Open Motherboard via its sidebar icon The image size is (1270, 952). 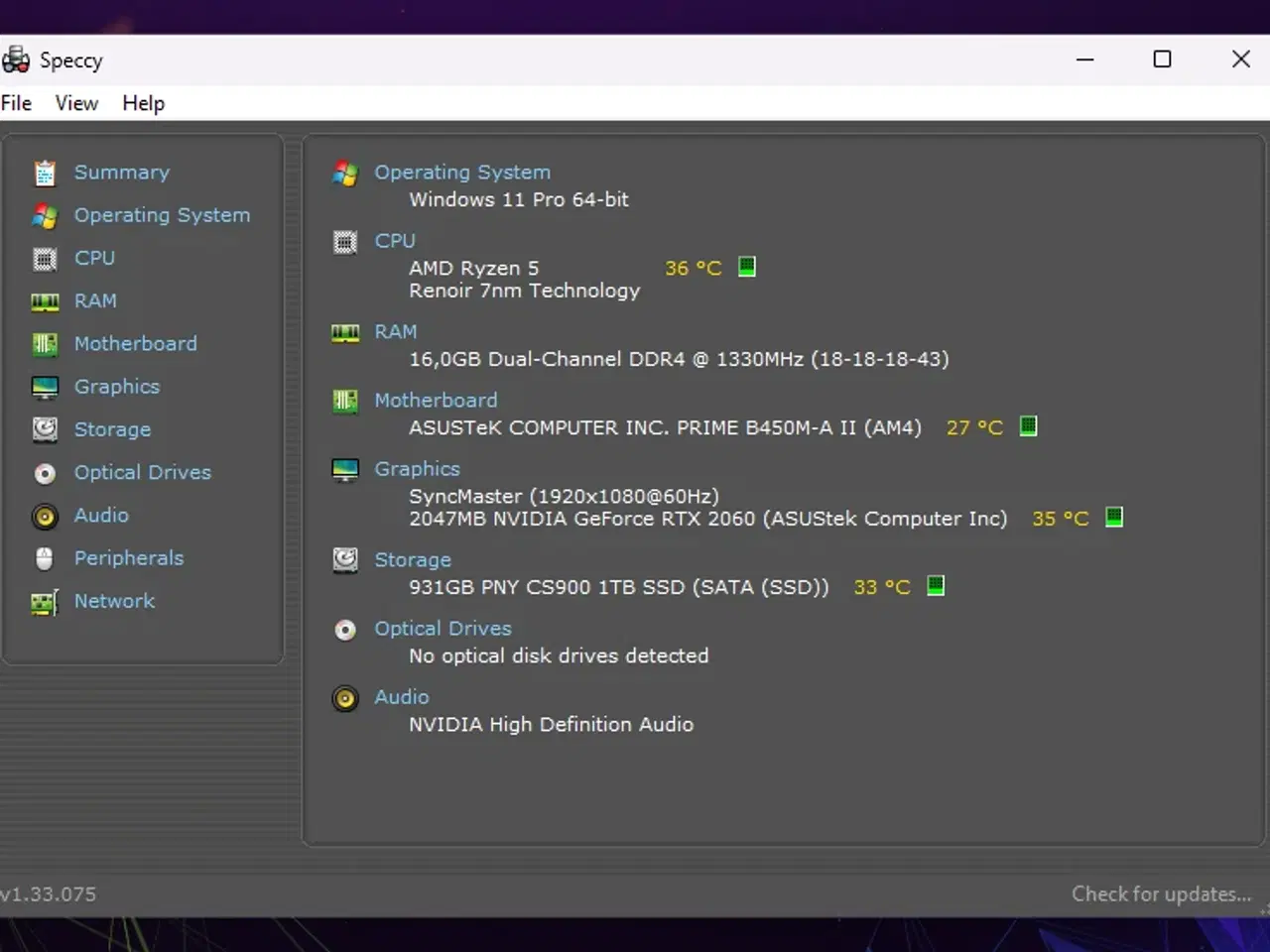coord(45,344)
